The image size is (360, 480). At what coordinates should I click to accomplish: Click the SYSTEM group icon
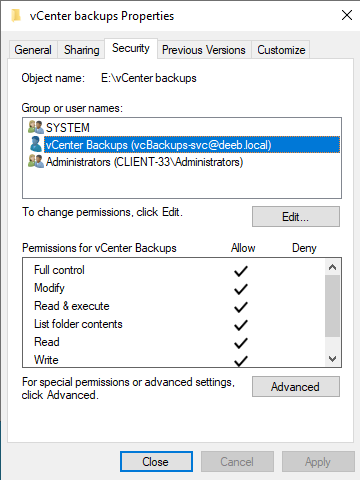click(36, 127)
